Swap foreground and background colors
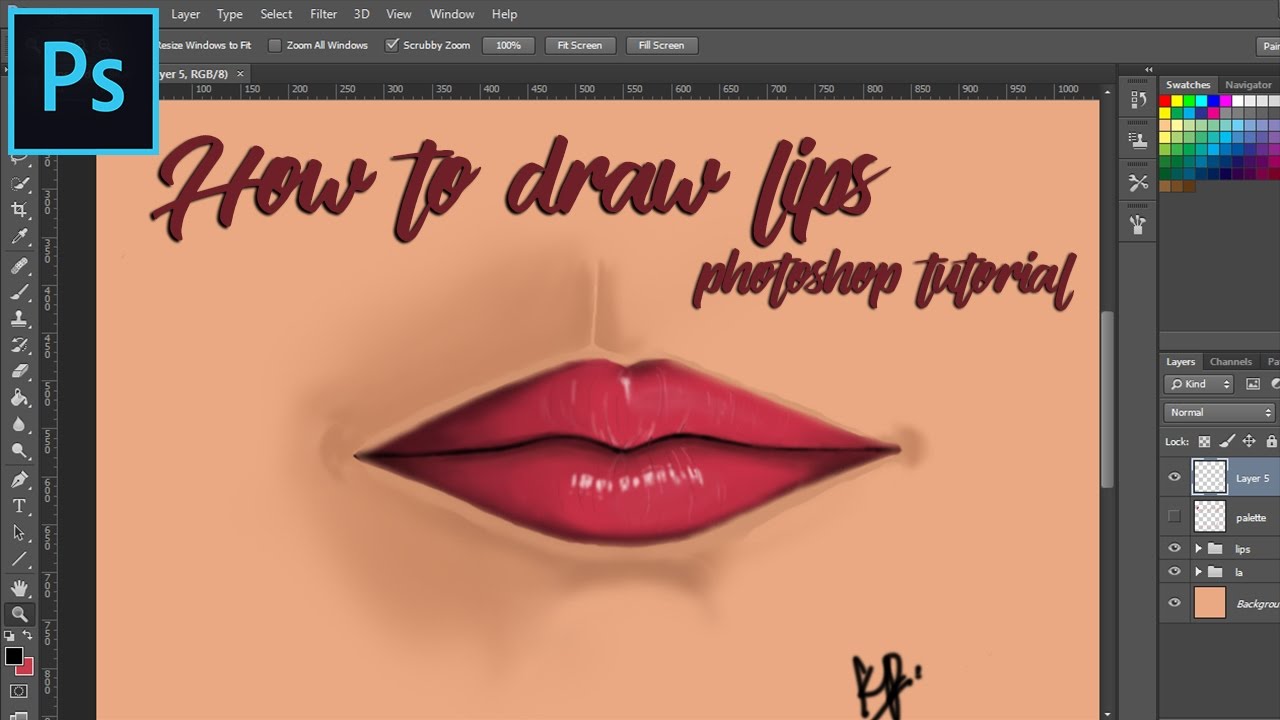Image resolution: width=1280 pixels, height=720 pixels. (x=28, y=636)
